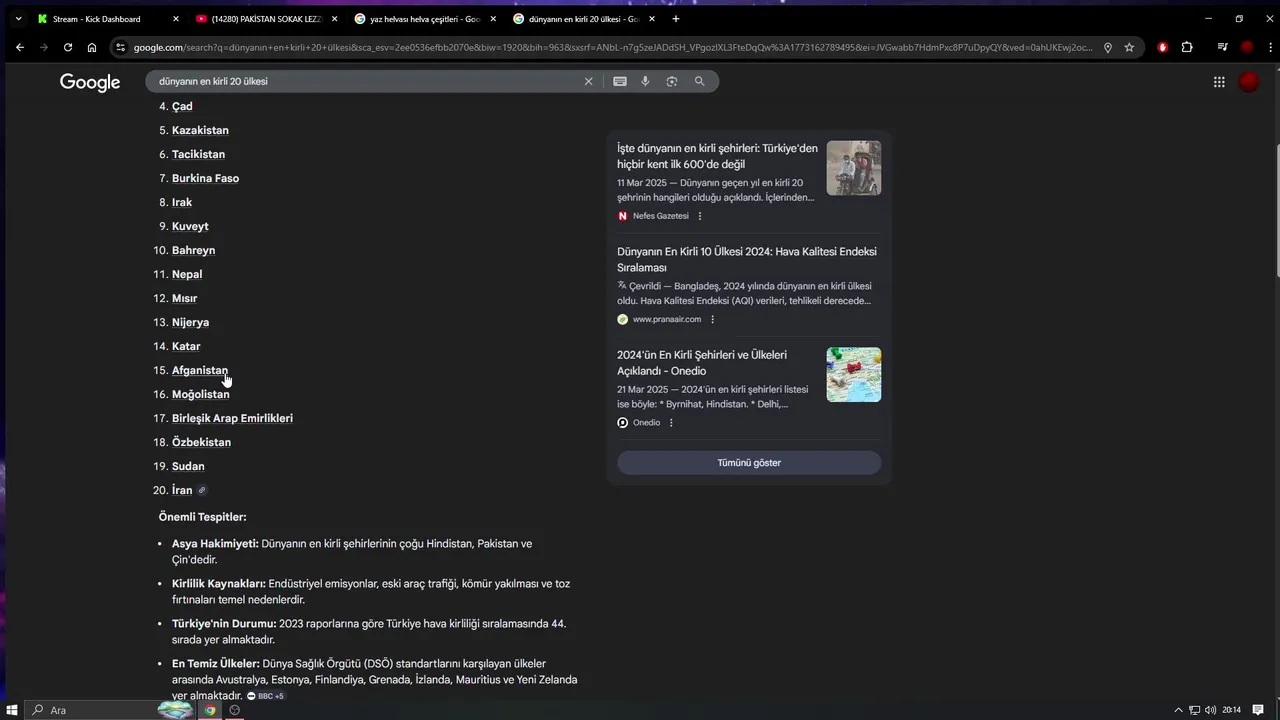
Task: Open the Windows Start button
Action: (13, 710)
